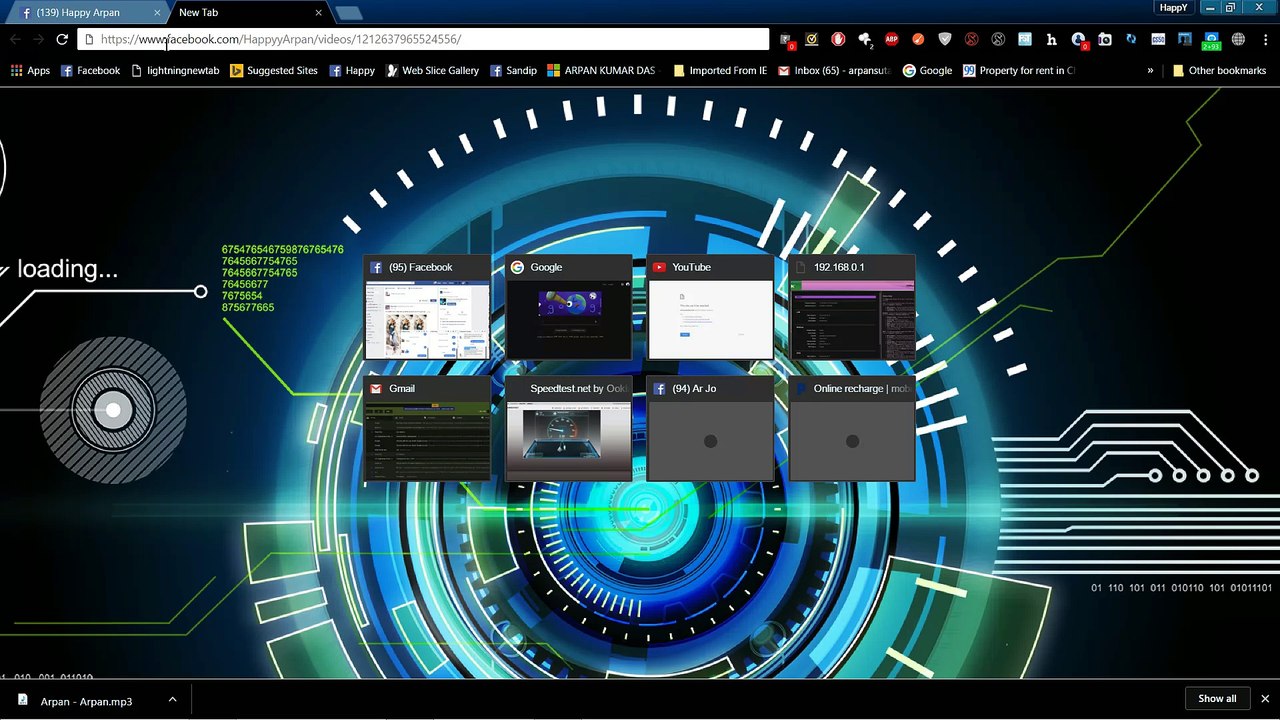Viewport: 1280px width, 720px height.
Task: Open the downloaded Arpan - Arpan.mp3 file
Action: (x=85, y=701)
